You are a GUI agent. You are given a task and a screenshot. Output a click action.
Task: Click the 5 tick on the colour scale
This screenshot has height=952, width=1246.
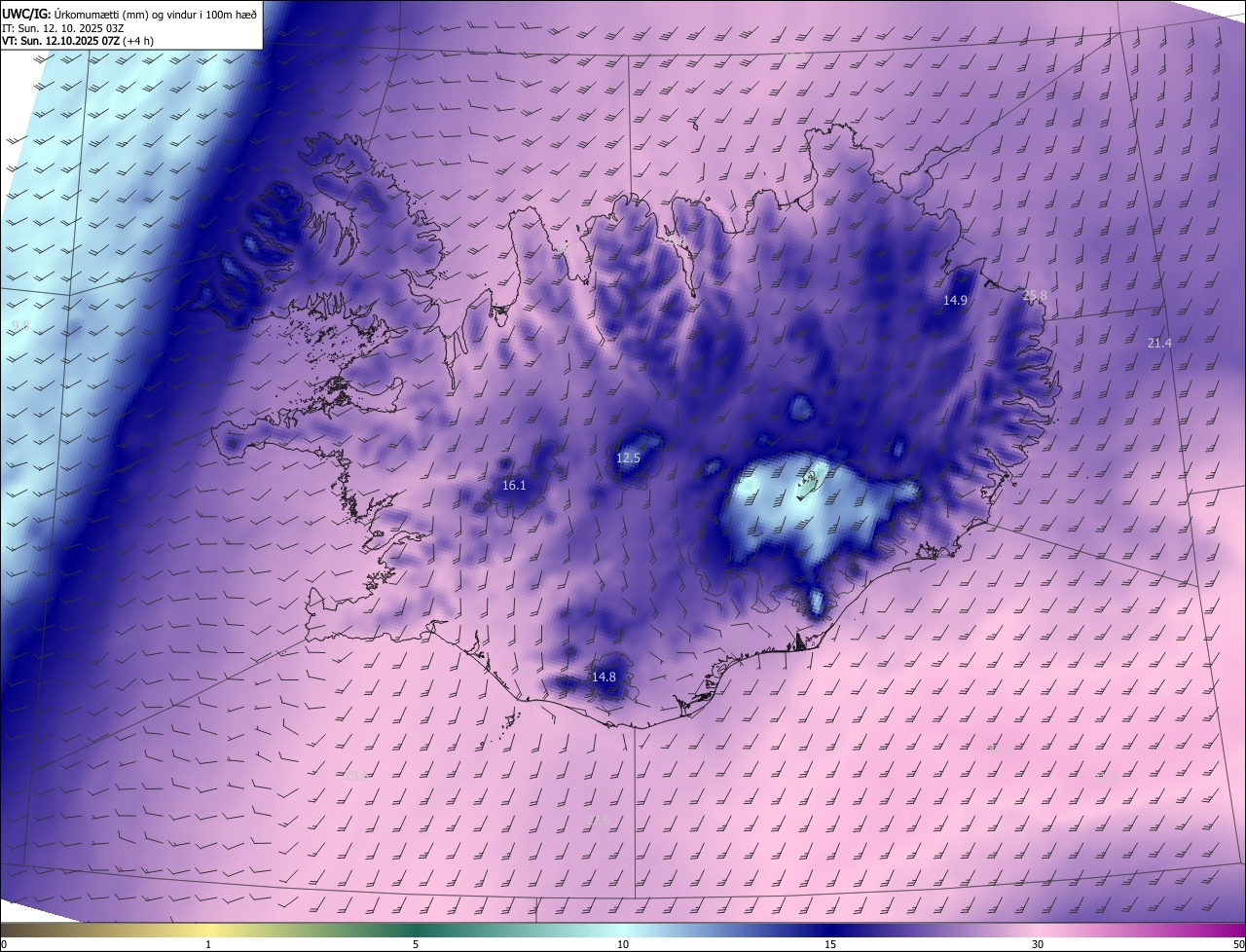click(x=416, y=944)
